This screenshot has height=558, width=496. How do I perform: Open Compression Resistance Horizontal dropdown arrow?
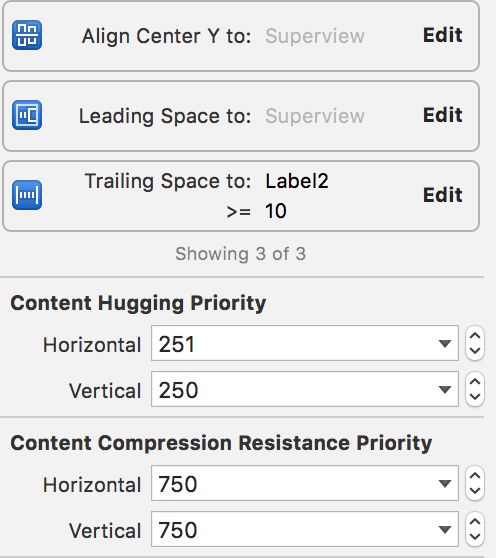(x=445, y=483)
